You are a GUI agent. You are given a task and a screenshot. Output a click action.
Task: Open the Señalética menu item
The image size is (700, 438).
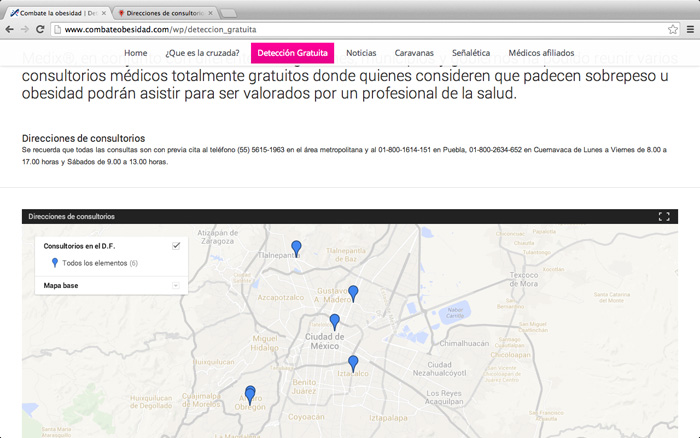click(471, 53)
